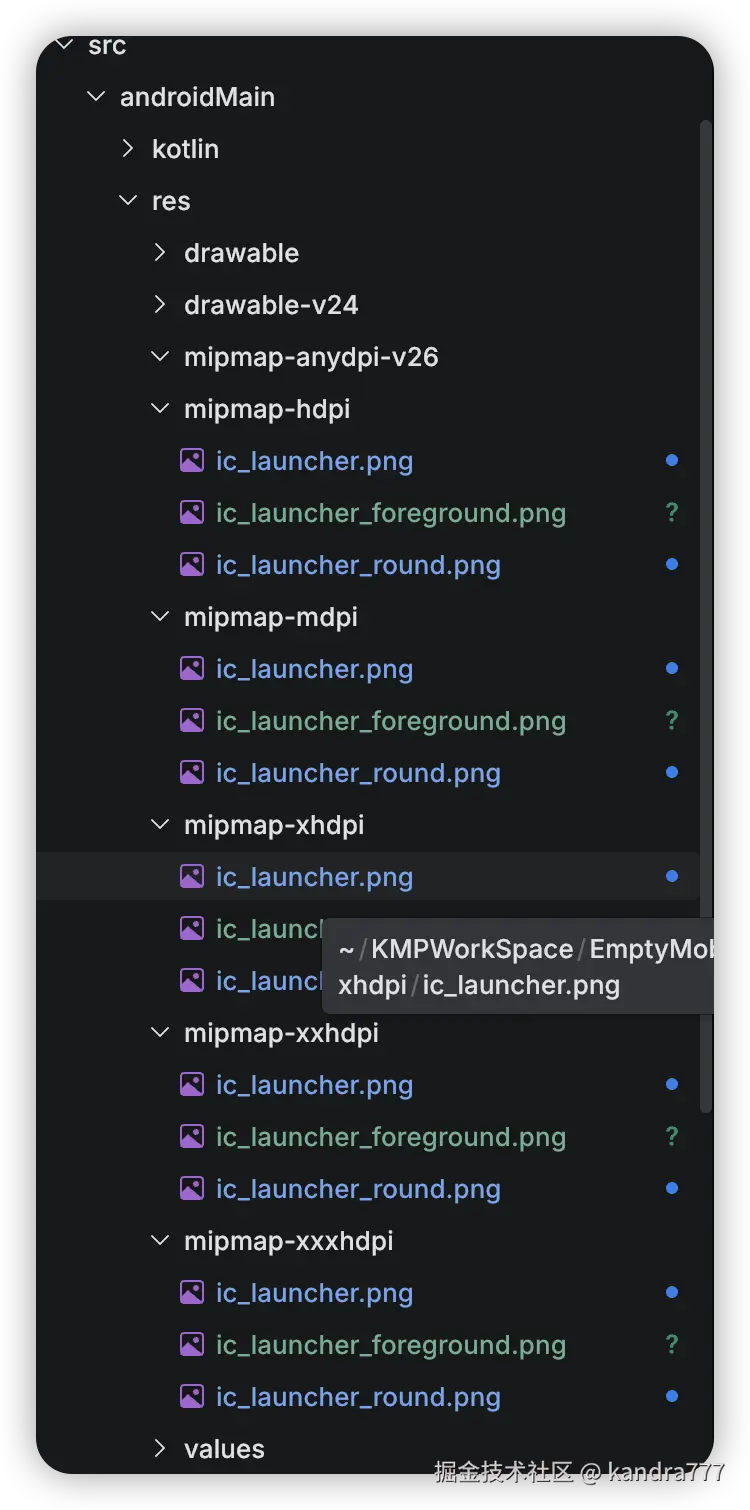Click image icon of mipmap-xxhdpi ic_launcher_round.png

tap(192, 1189)
